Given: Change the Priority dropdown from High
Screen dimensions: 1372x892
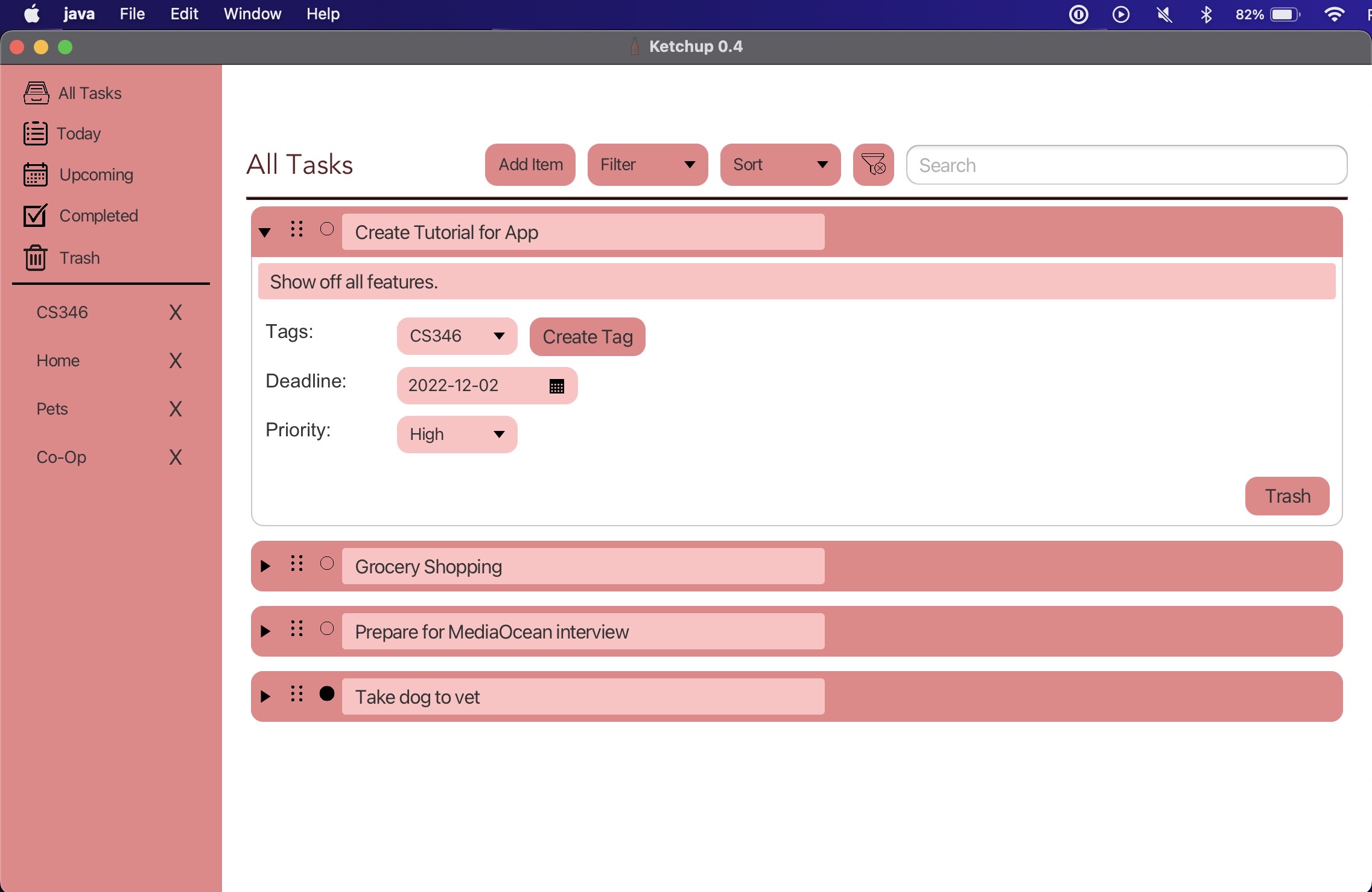Looking at the screenshot, I should tap(456, 434).
